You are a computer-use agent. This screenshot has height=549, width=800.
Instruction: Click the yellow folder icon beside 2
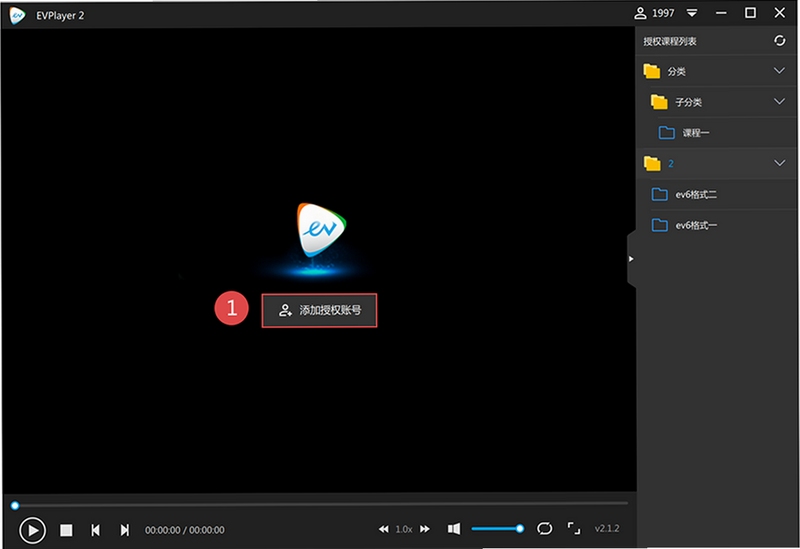click(652, 163)
